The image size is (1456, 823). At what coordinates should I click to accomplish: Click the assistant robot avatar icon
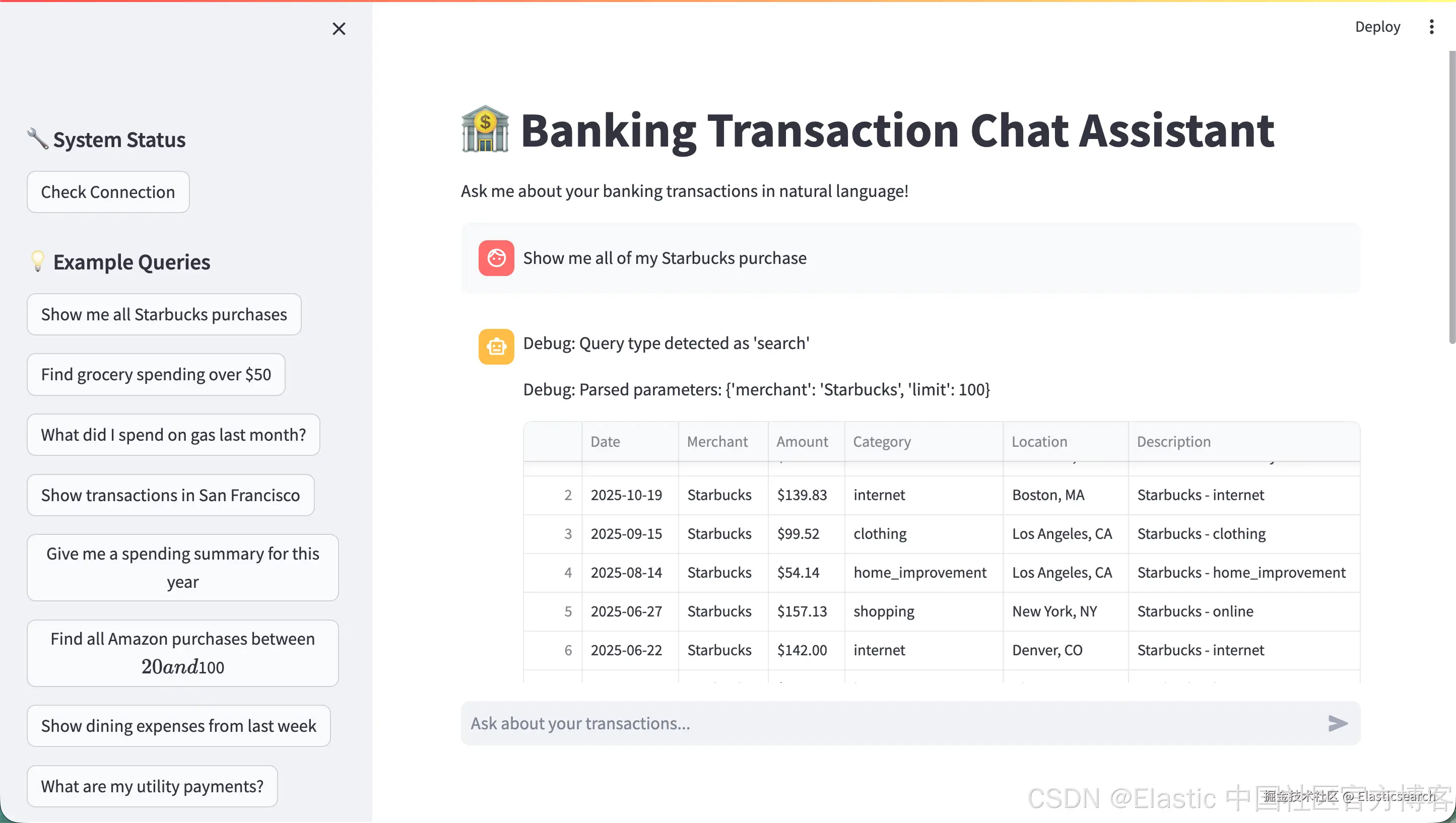pyautogui.click(x=496, y=346)
